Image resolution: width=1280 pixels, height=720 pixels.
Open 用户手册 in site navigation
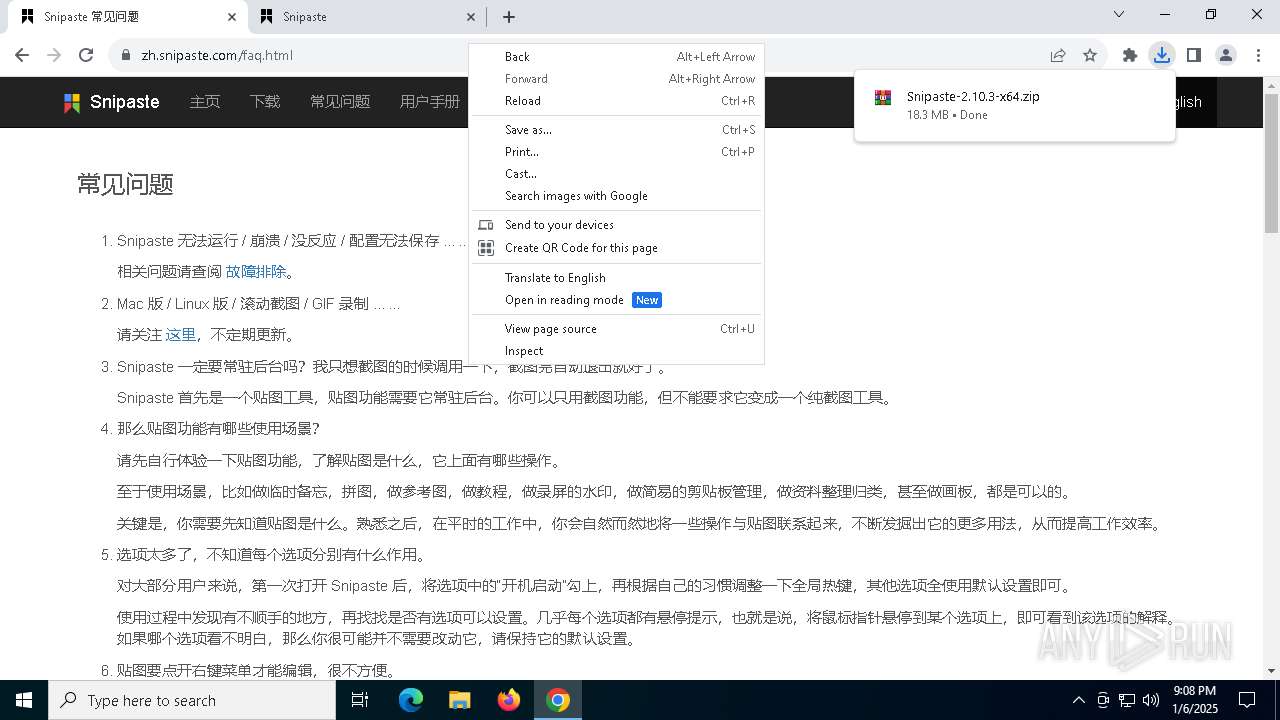[430, 102]
